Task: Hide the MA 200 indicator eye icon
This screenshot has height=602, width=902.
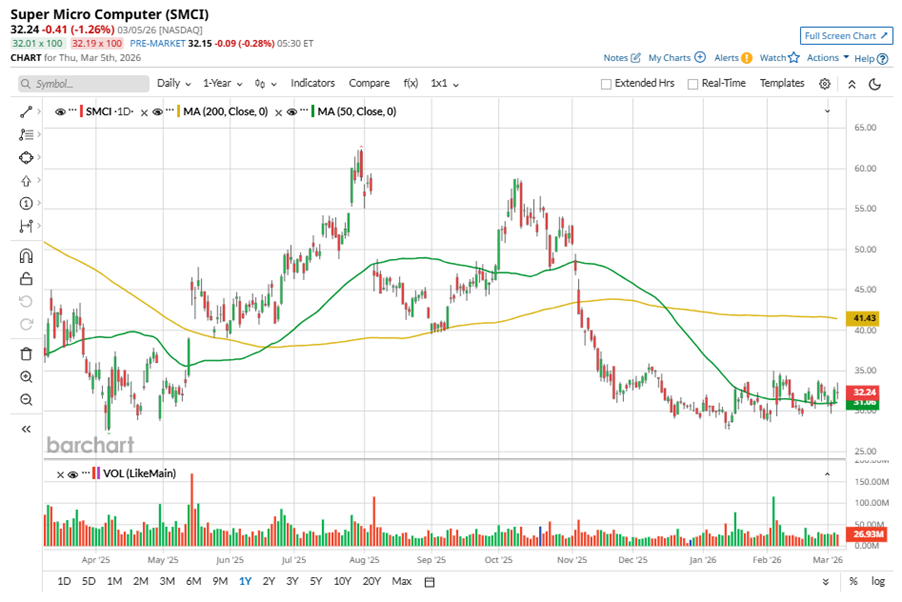Action: point(157,112)
